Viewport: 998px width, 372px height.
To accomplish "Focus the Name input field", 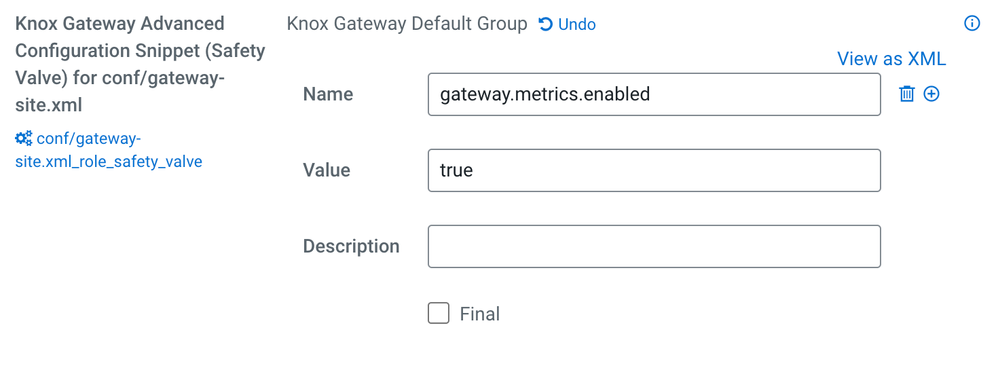I will point(654,94).
